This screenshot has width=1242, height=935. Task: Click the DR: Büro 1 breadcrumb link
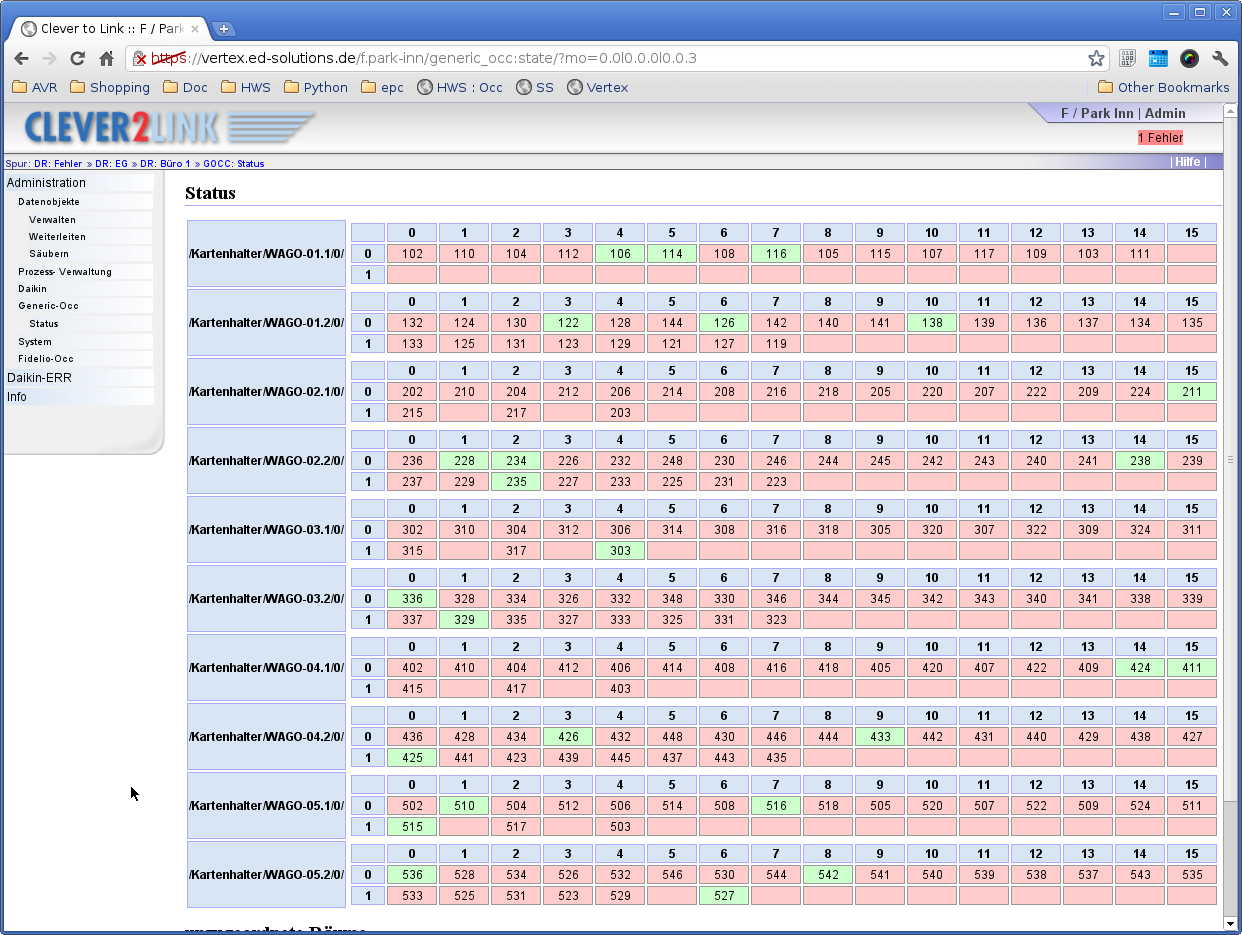tap(165, 163)
